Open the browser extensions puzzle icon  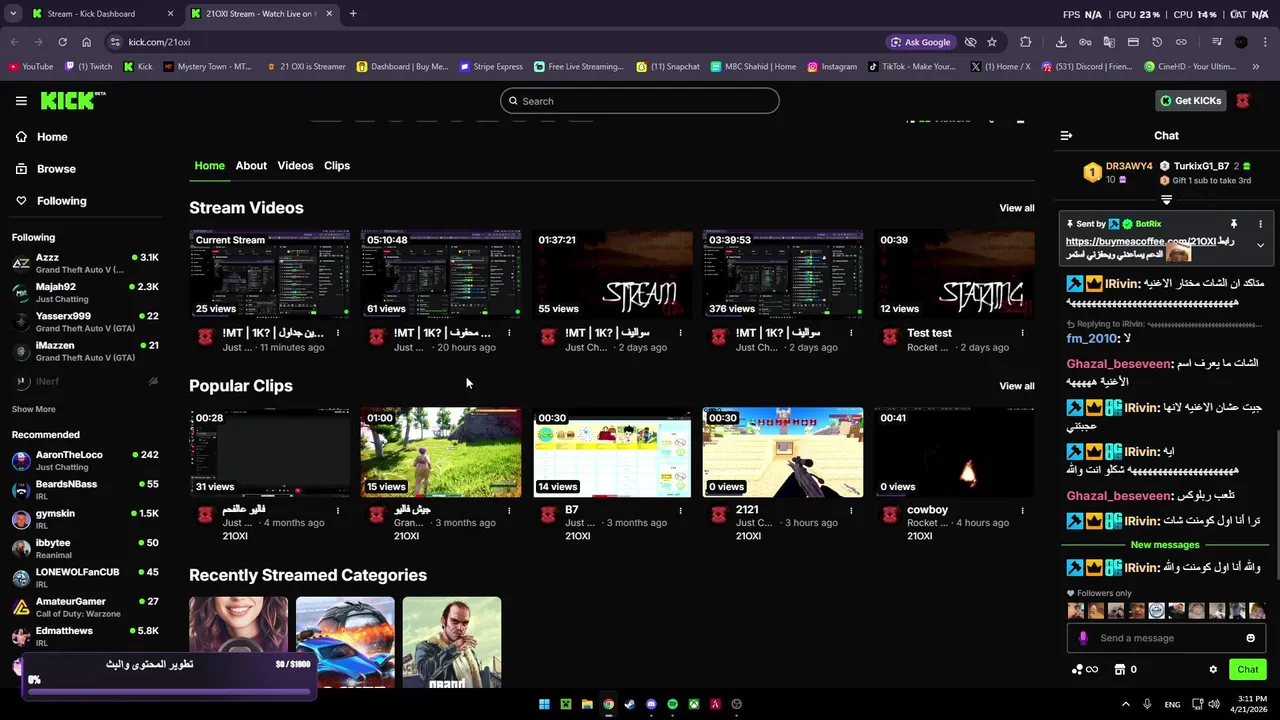[1025, 42]
